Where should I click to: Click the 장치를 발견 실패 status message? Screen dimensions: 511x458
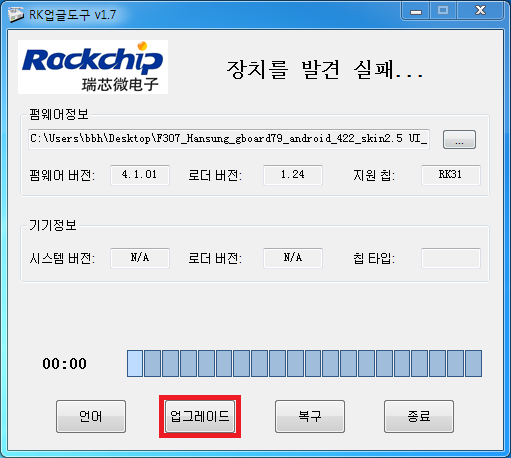pyautogui.click(x=325, y=70)
